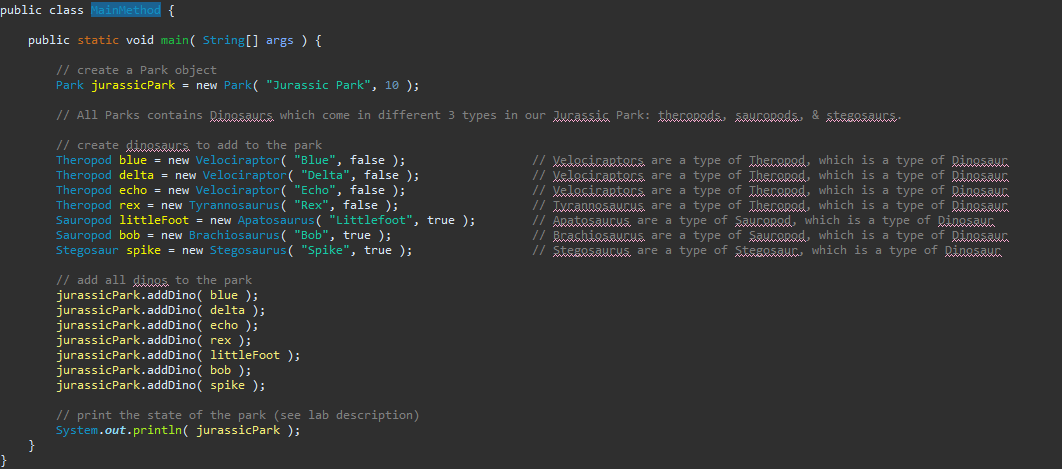Click the highlighted class name MainMethod
This screenshot has width=1062, height=469.
click(126, 10)
